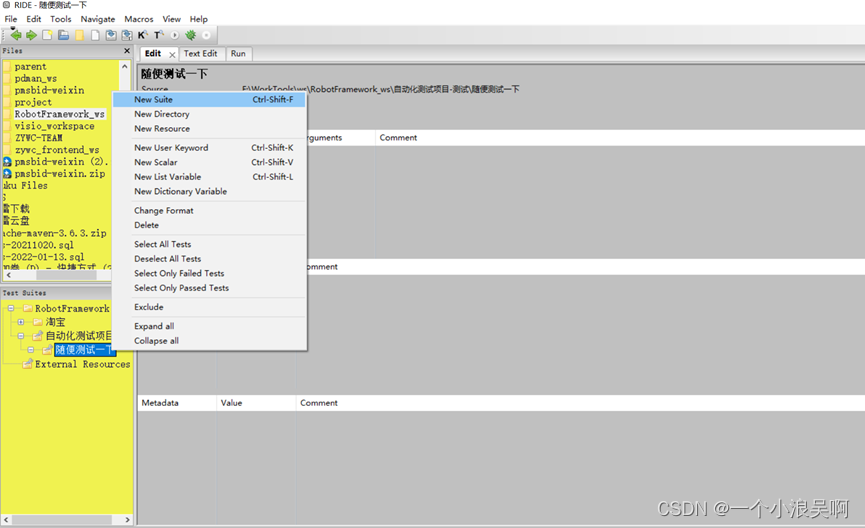Select RobotFramework_ws in the Files list
Screen dimensions: 865x528
(59, 114)
